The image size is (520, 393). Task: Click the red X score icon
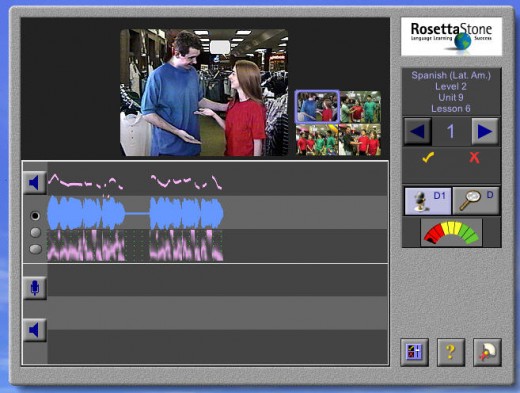coord(474,157)
